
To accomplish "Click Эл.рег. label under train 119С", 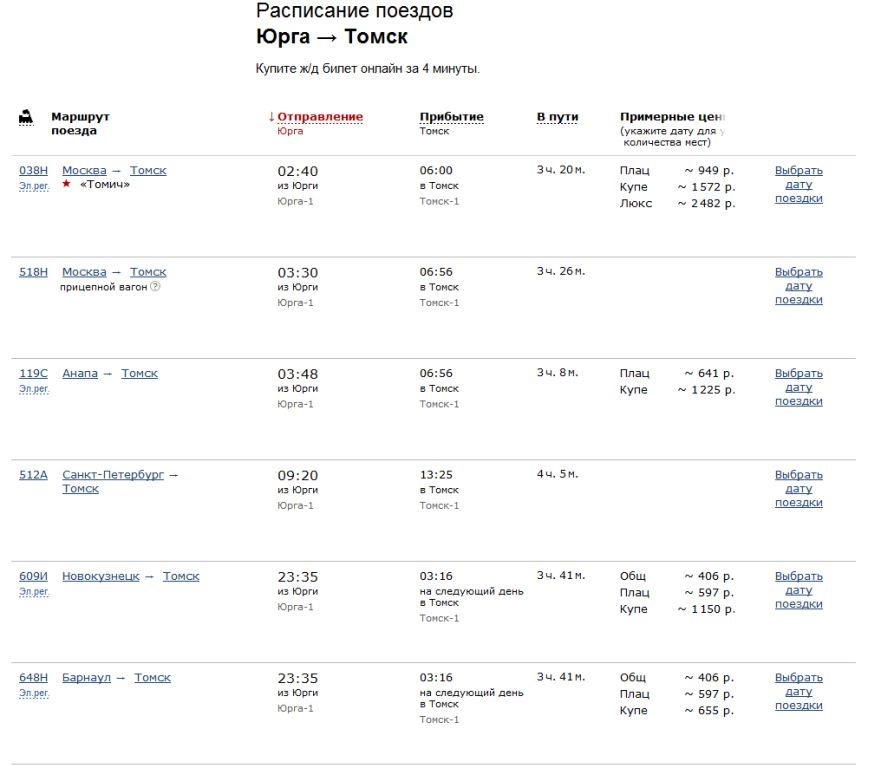I will [x=33, y=389].
